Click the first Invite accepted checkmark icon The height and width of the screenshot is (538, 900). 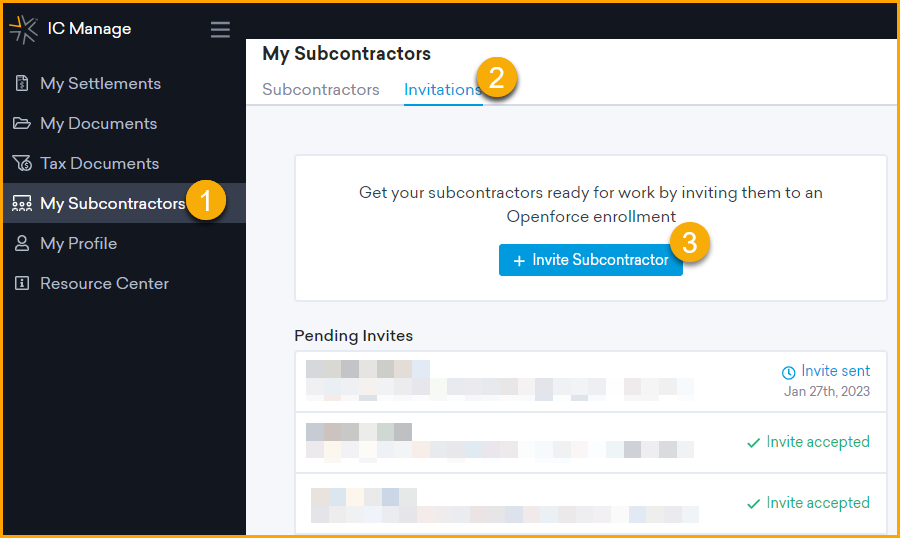pyautogui.click(x=754, y=443)
